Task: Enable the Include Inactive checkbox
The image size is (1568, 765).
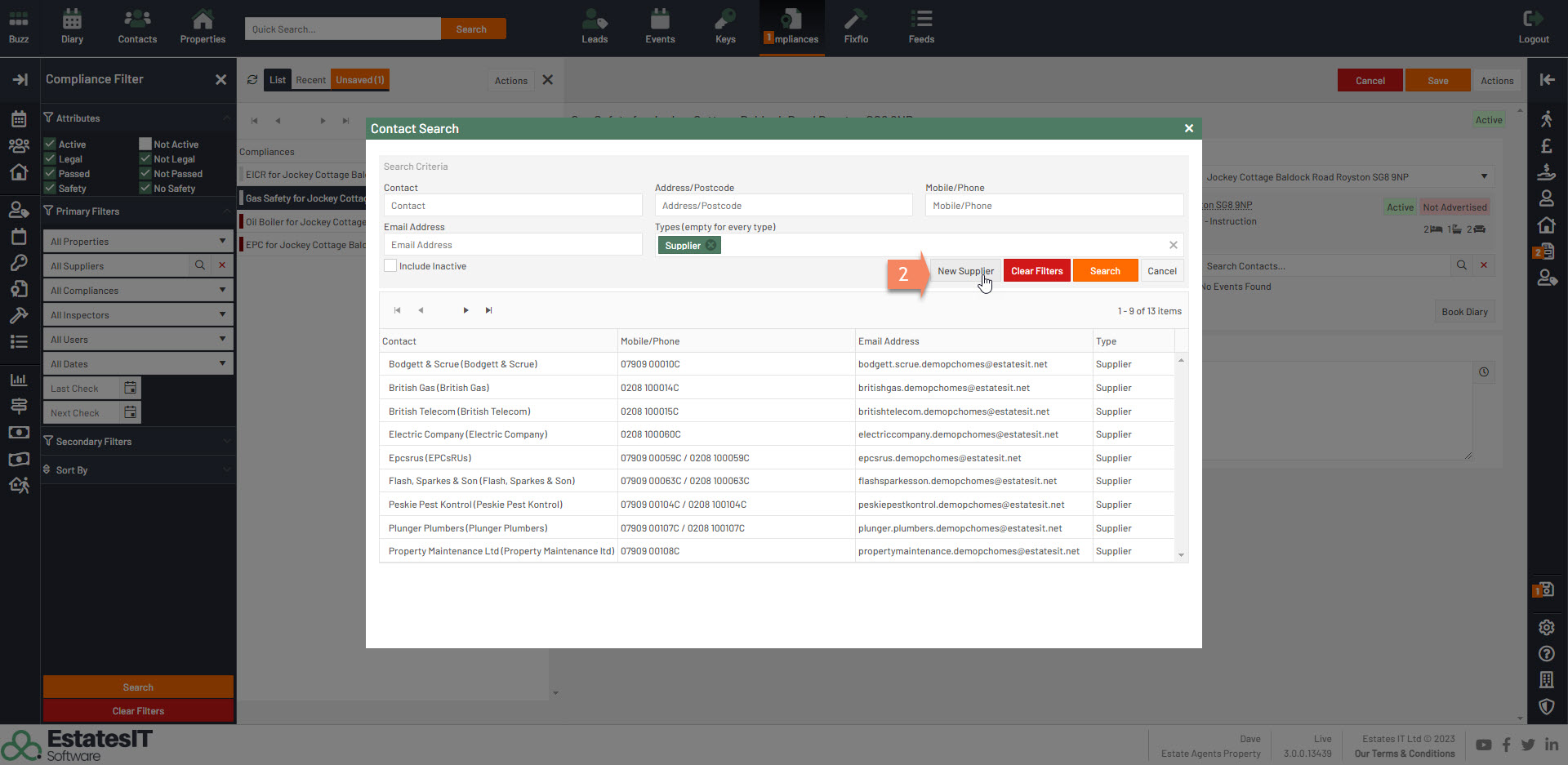Action: click(x=390, y=266)
